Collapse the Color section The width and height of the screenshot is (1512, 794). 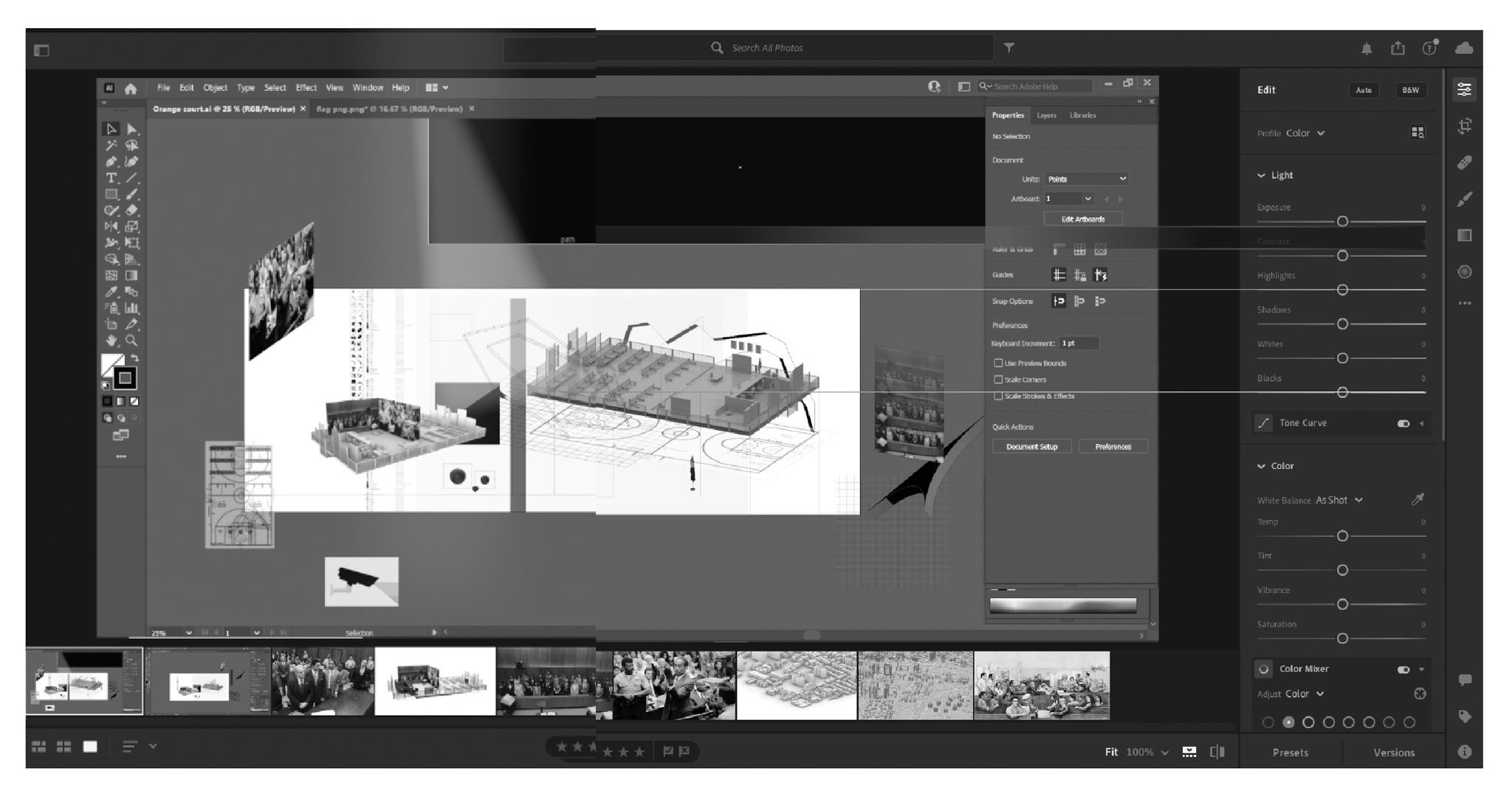(x=1261, y=466)
